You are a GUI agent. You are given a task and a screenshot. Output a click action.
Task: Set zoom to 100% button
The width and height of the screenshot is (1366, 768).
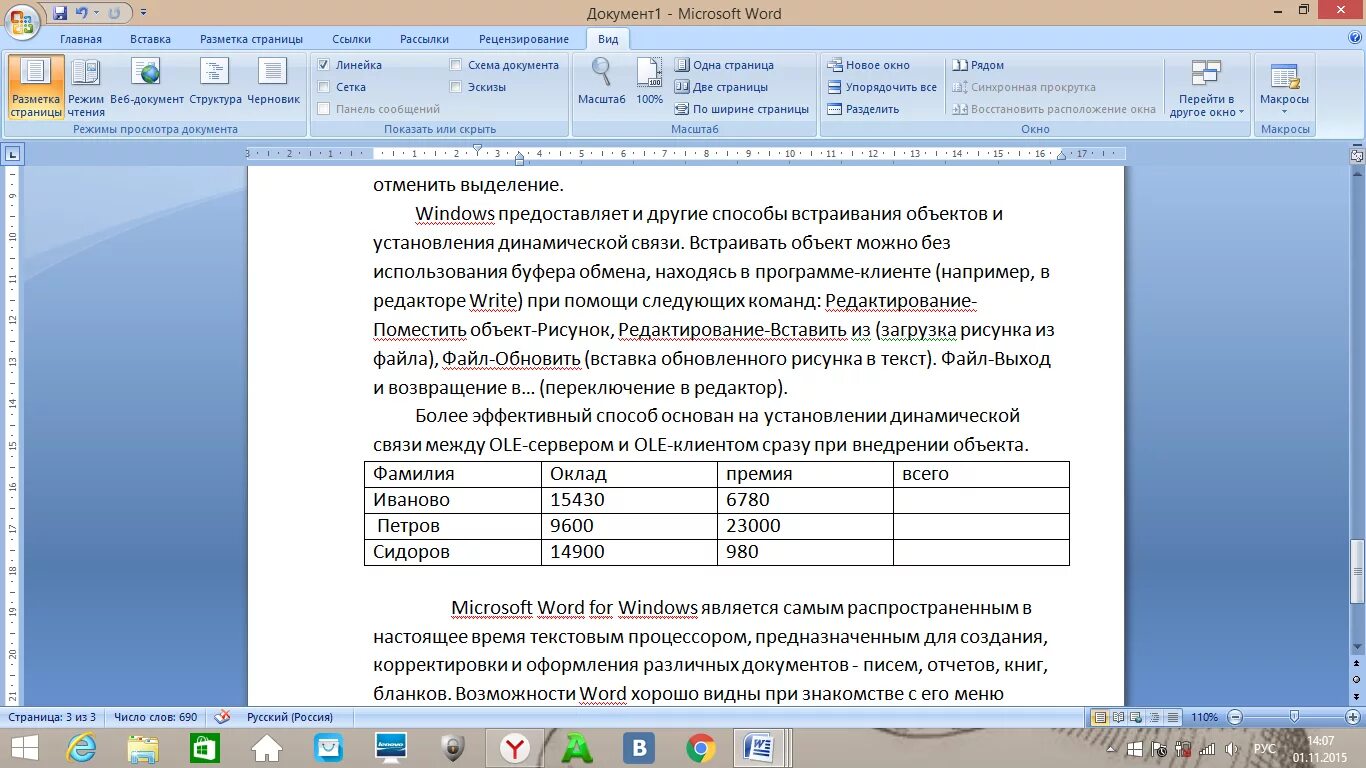[x=649, y=82]
